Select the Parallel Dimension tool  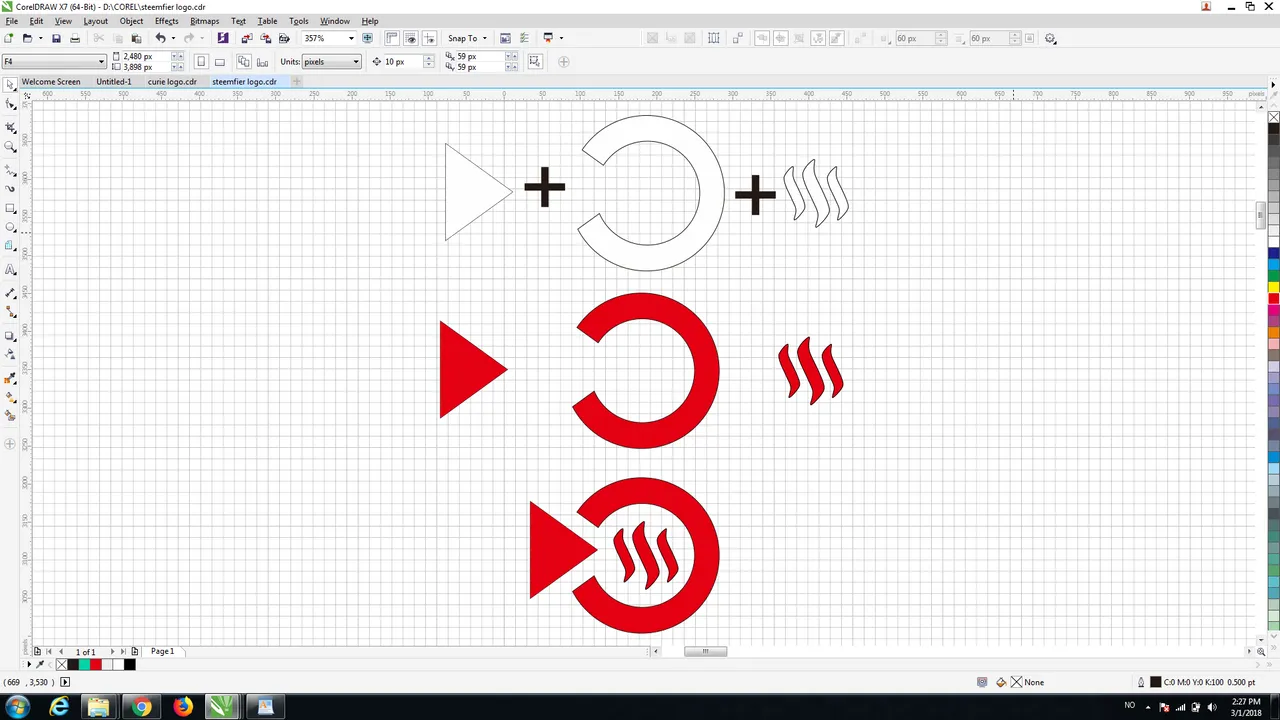tap(10, 292)
